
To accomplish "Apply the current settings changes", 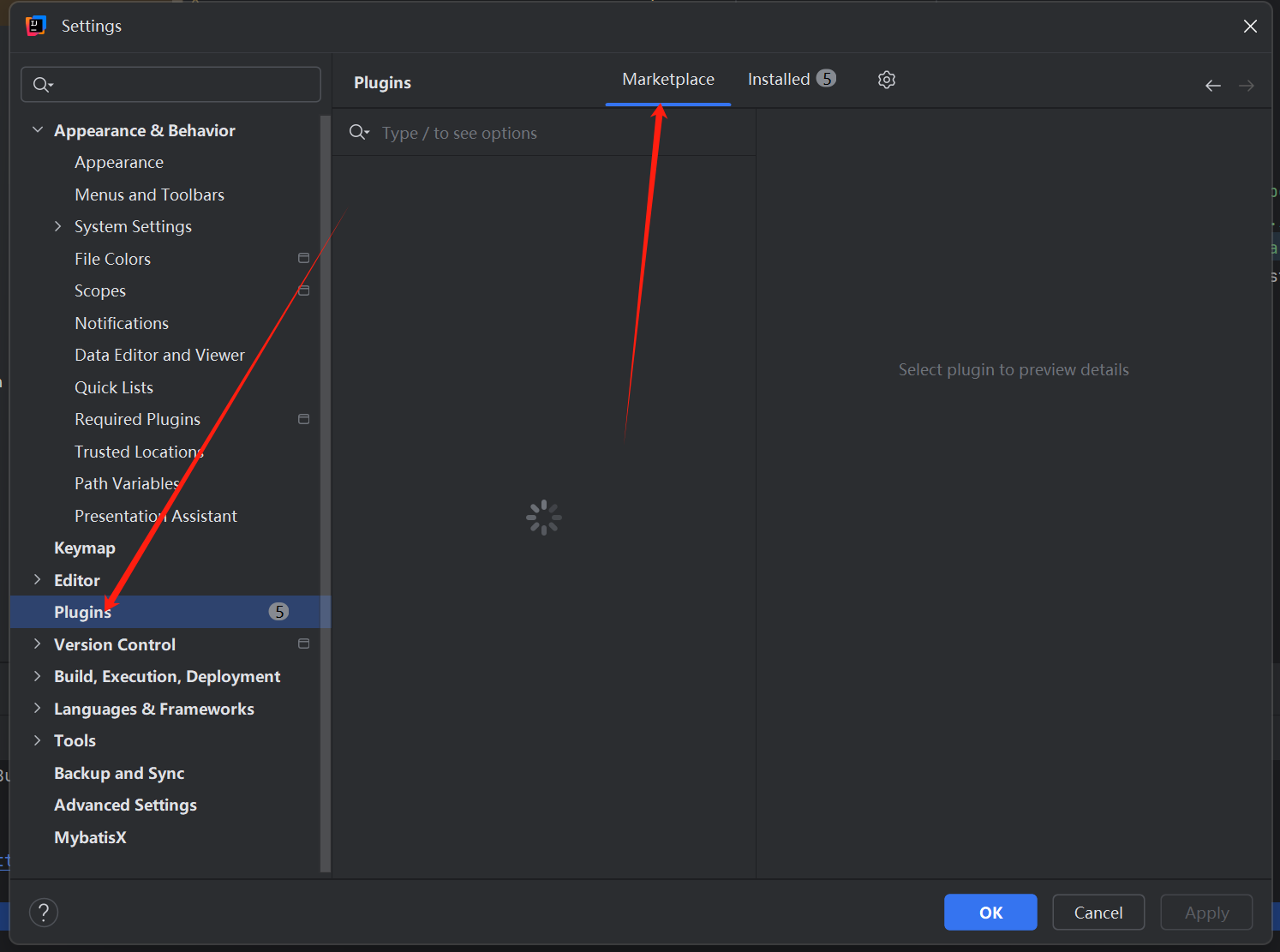I will 1206,912.
